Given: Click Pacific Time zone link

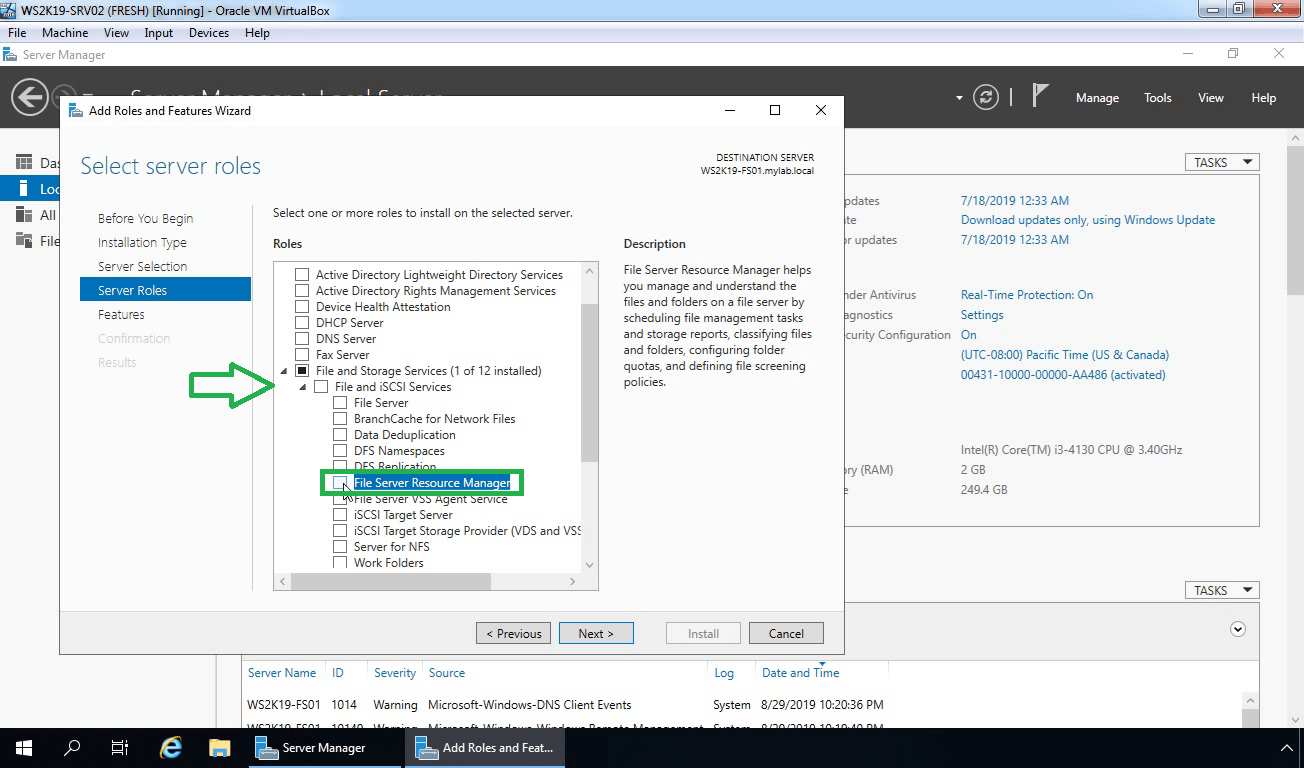Looking at the screenshot, I should (x=1065, y=355).
